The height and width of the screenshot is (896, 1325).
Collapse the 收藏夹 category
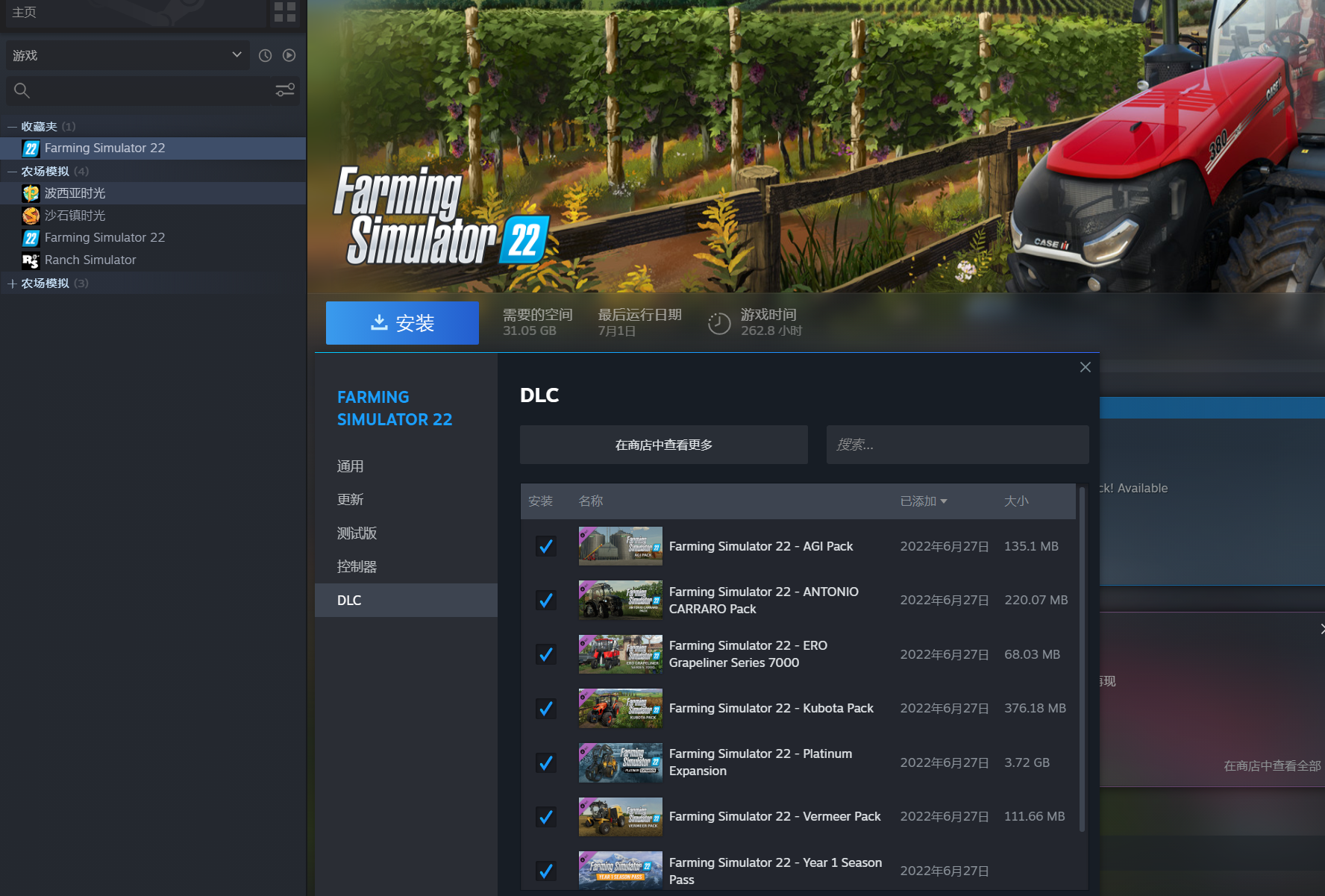coord(12,127)
